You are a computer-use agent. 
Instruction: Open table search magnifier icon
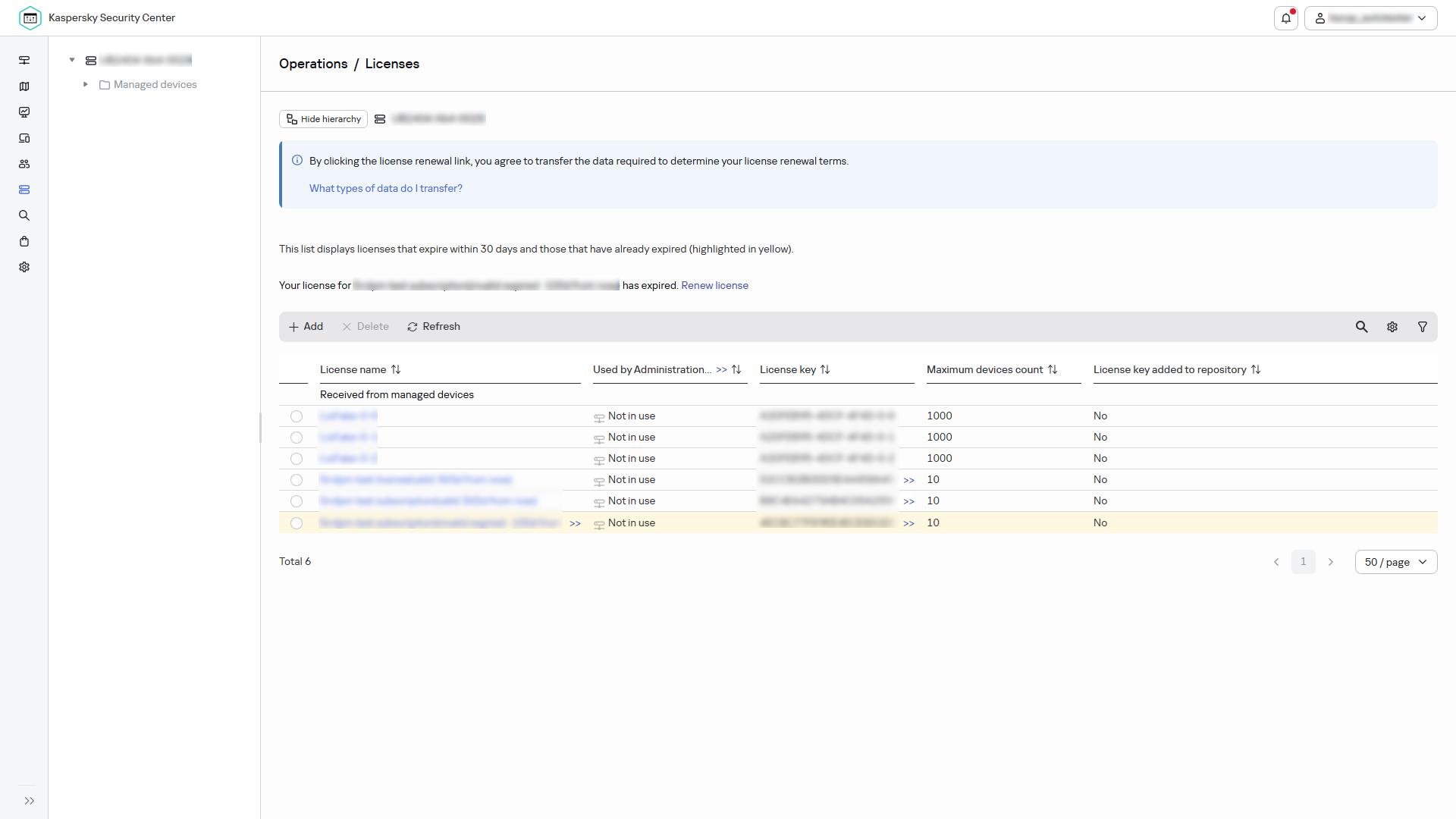pyautogui.click(x=1362, y=327)
